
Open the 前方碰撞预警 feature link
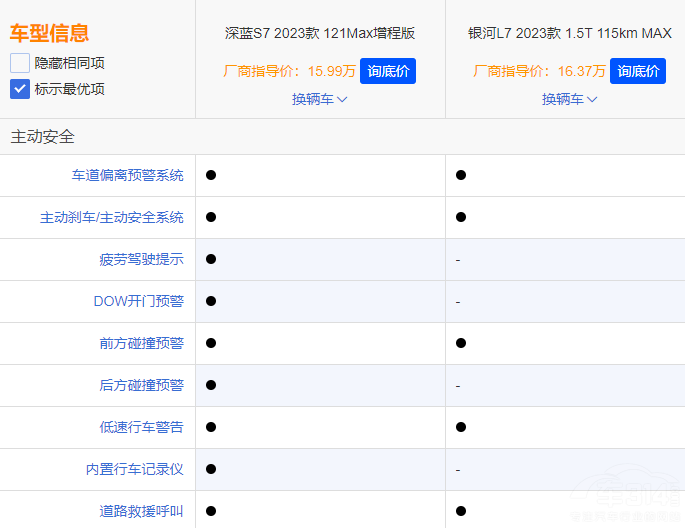click(x=141, y=343)
